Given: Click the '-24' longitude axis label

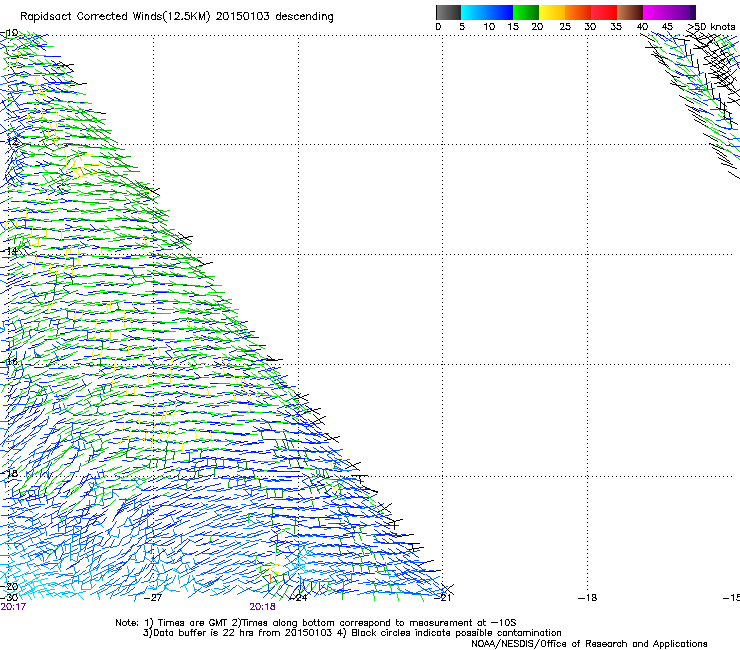Looking at the screenshot, I should point(298,598).
